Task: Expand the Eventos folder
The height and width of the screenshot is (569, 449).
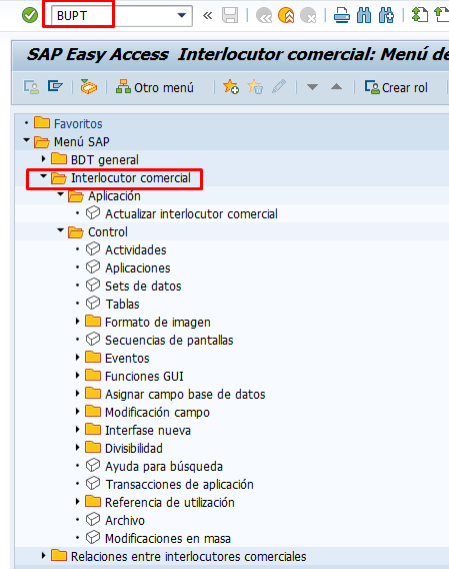Action: (x=77, y=357)
